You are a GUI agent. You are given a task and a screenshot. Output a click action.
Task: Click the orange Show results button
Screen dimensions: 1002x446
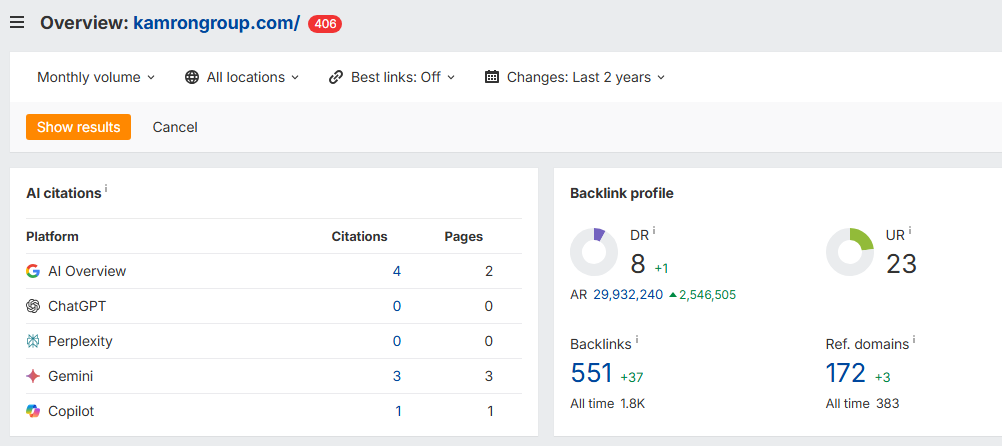point(78,127)
